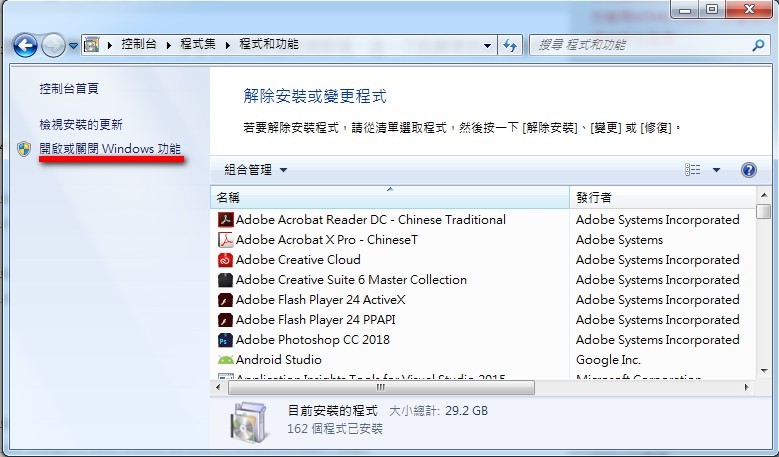Click horizontal scrollbar right arrow
Screen dimensions: 779x457
click(x=747, y=387)
